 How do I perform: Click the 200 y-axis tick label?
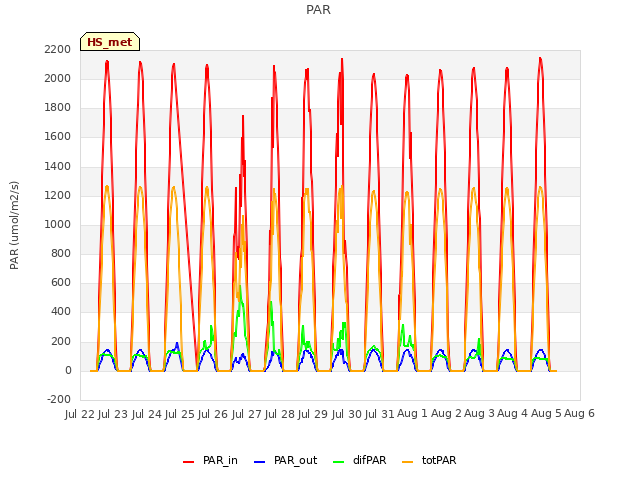tap(61, 342)
